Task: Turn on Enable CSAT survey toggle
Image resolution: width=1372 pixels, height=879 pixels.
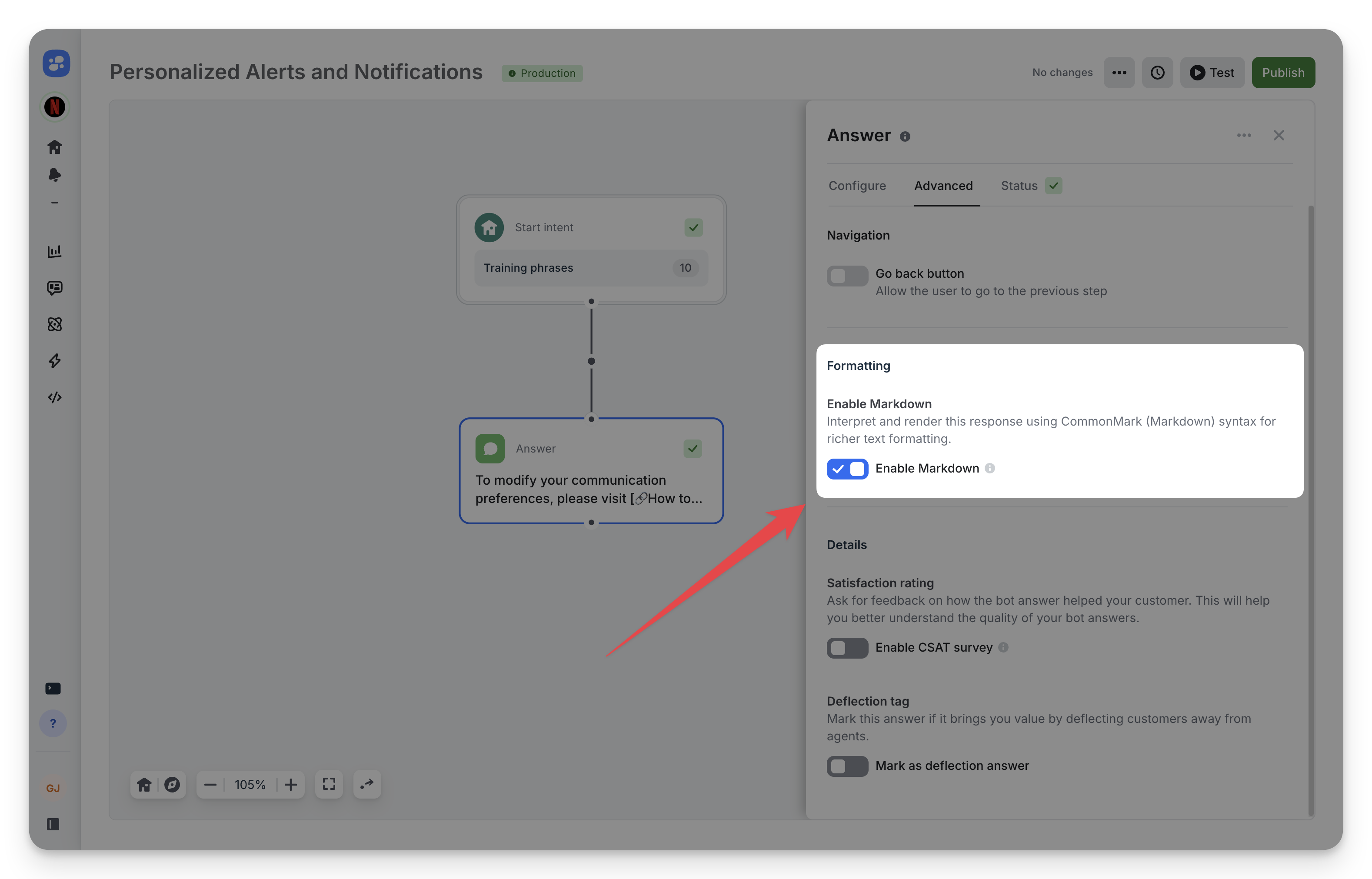Action: click(x=847, y=648)
